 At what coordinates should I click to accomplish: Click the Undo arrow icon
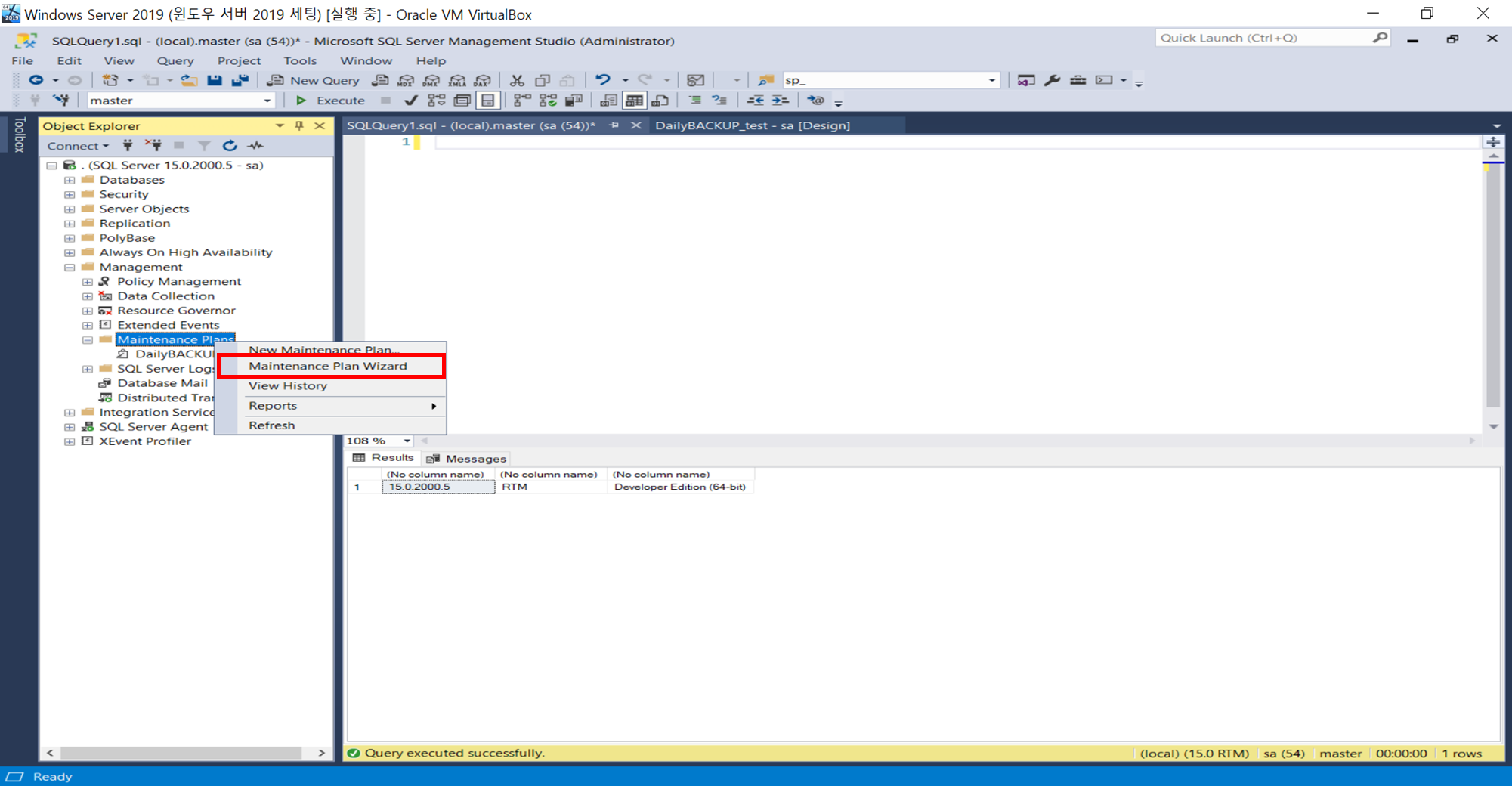pos(602,80)
